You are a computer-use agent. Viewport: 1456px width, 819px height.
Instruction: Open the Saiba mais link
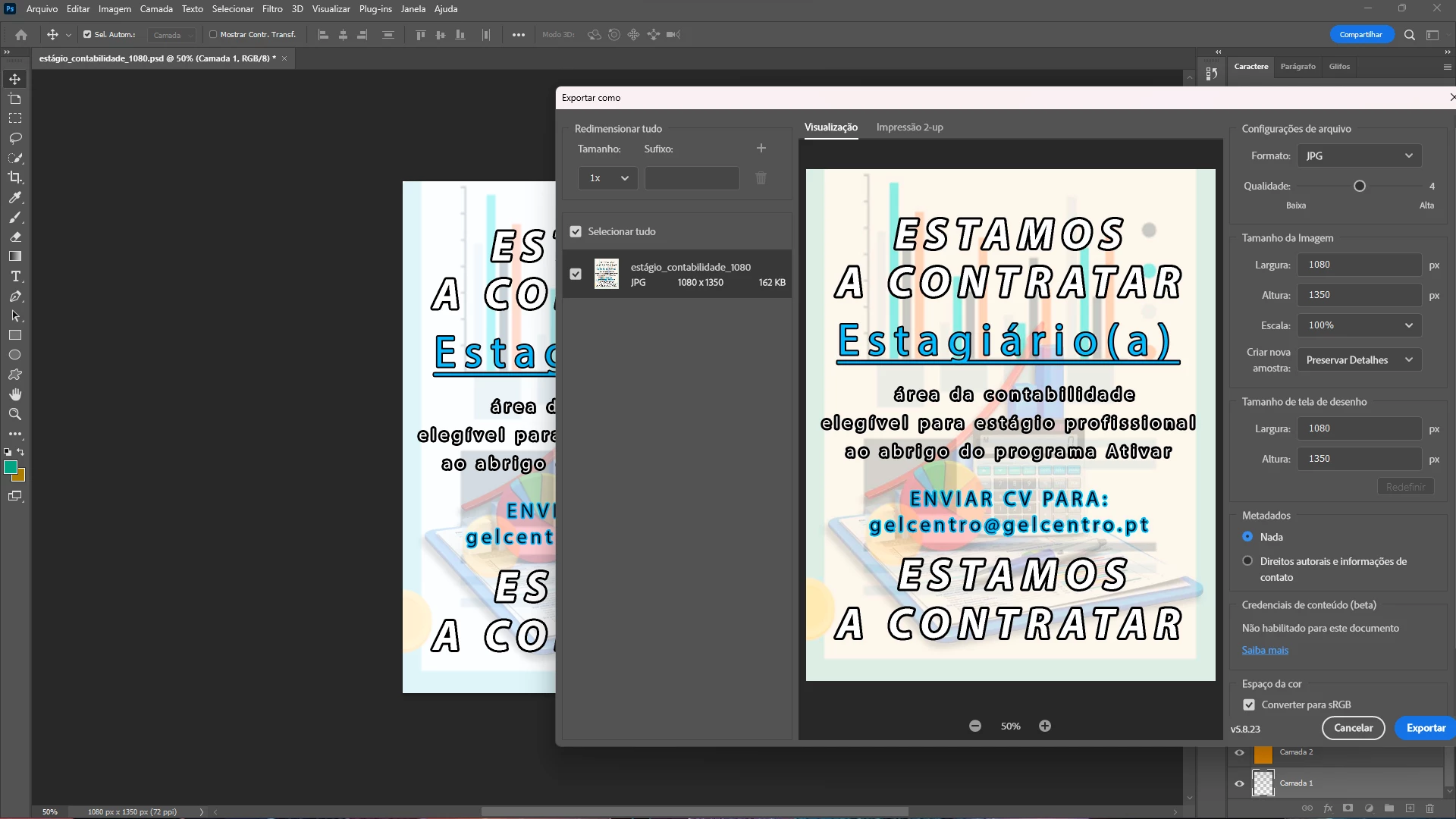pyautogui.click(x=1265, y=650)
